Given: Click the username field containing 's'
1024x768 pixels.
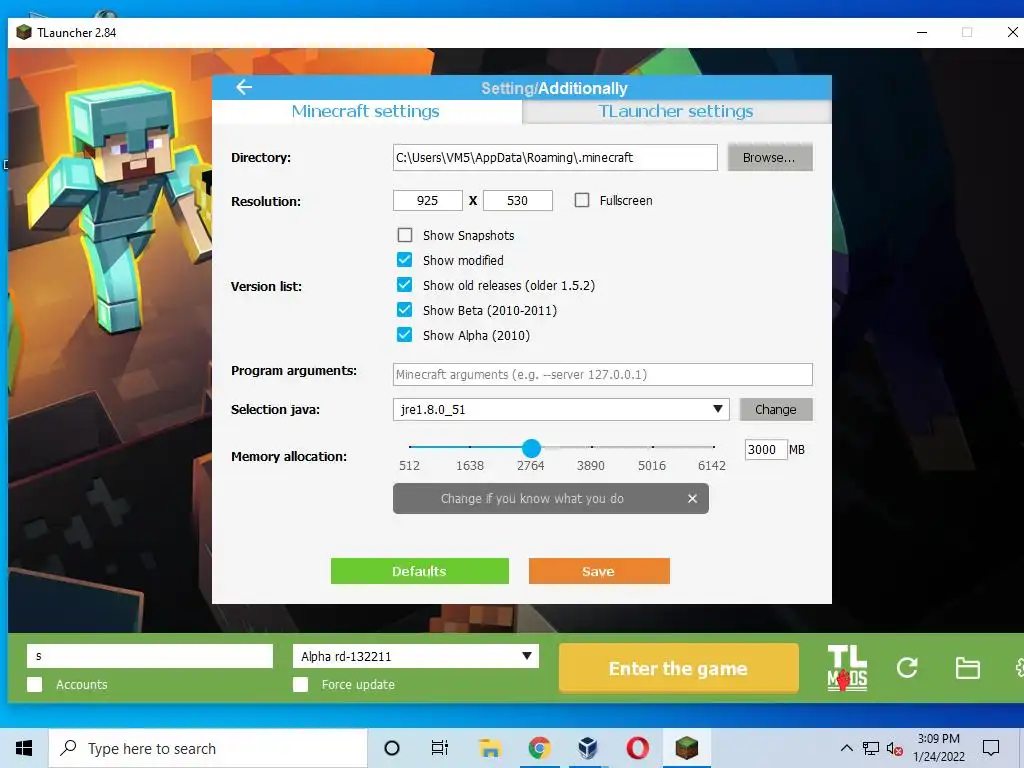Looking at the screenshot, I should pos(150,656).
